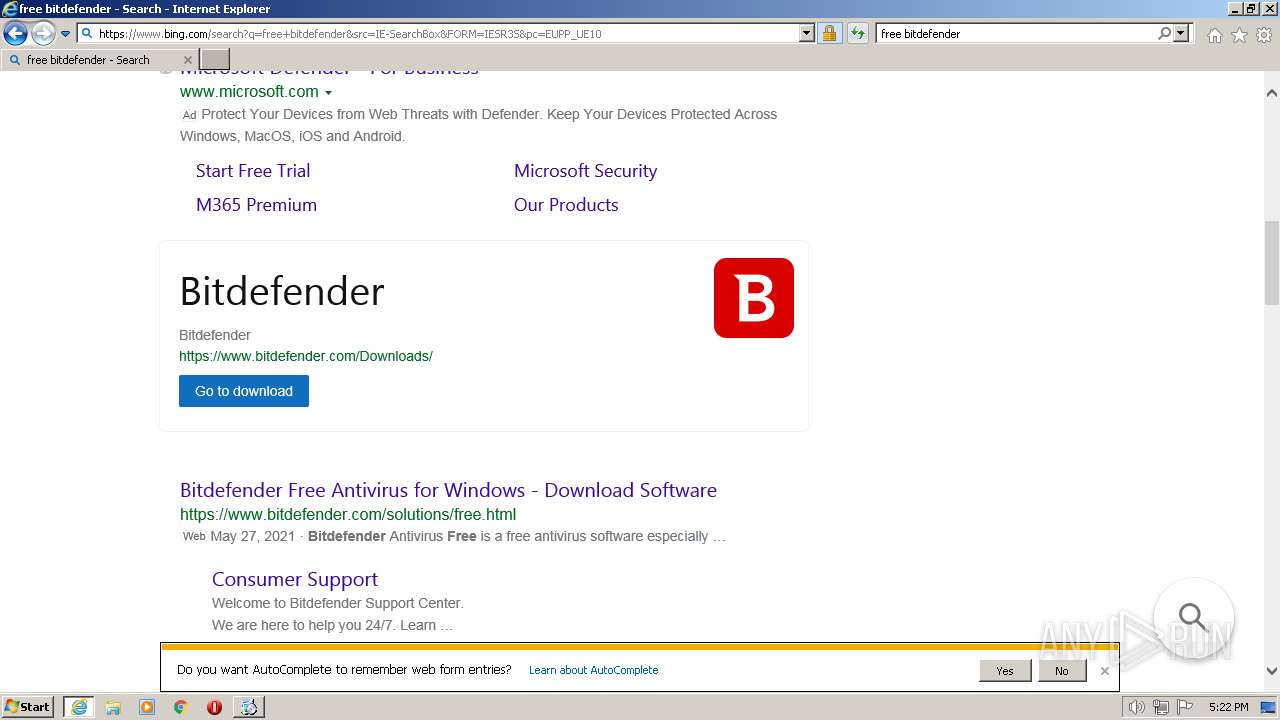Open a new blank tab
The image size is (1280, 720).
pyautogui.click(x=215, y=60)
